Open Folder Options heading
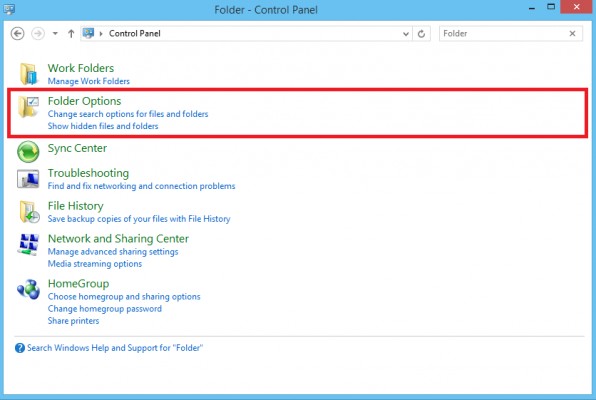 (x=84, y=101)
